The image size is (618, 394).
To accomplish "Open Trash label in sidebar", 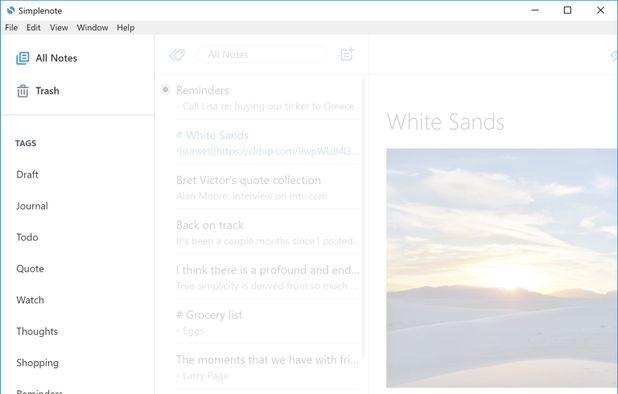I will [48, 91].
